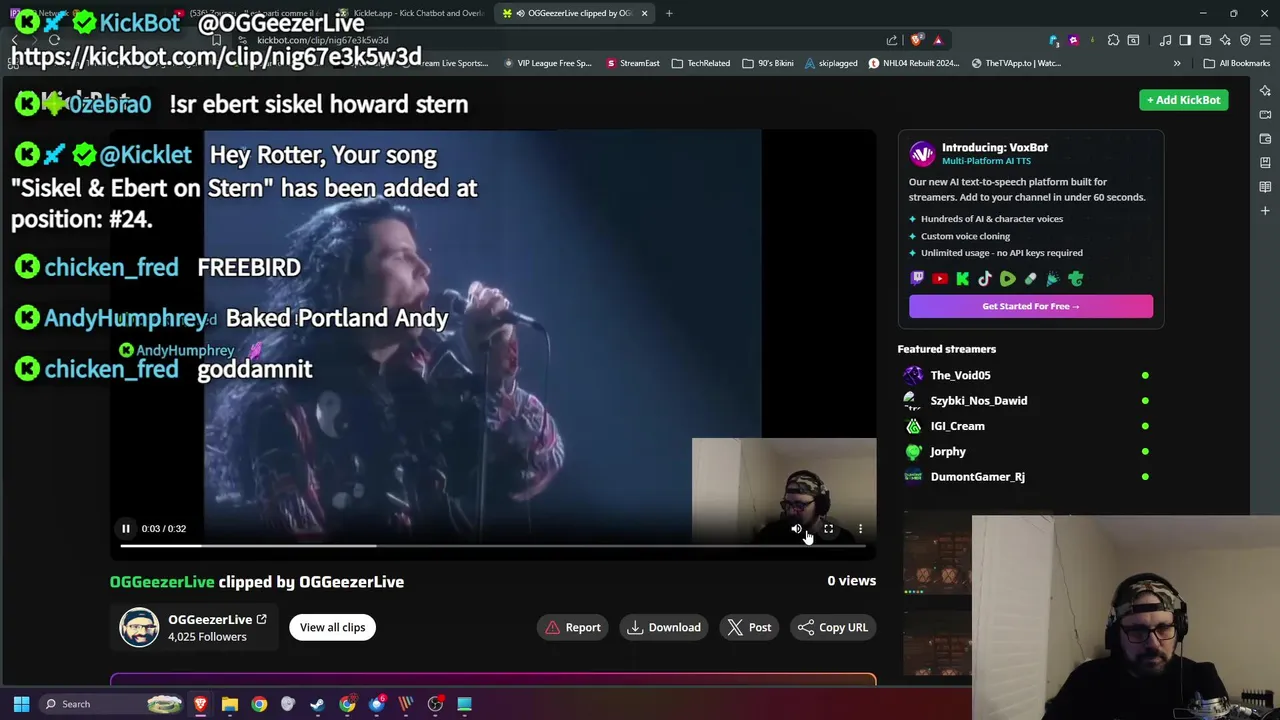This screenshot has width=1280, height=720.
Task: Open the skiplagged bookmark
Action: [829, 63]
